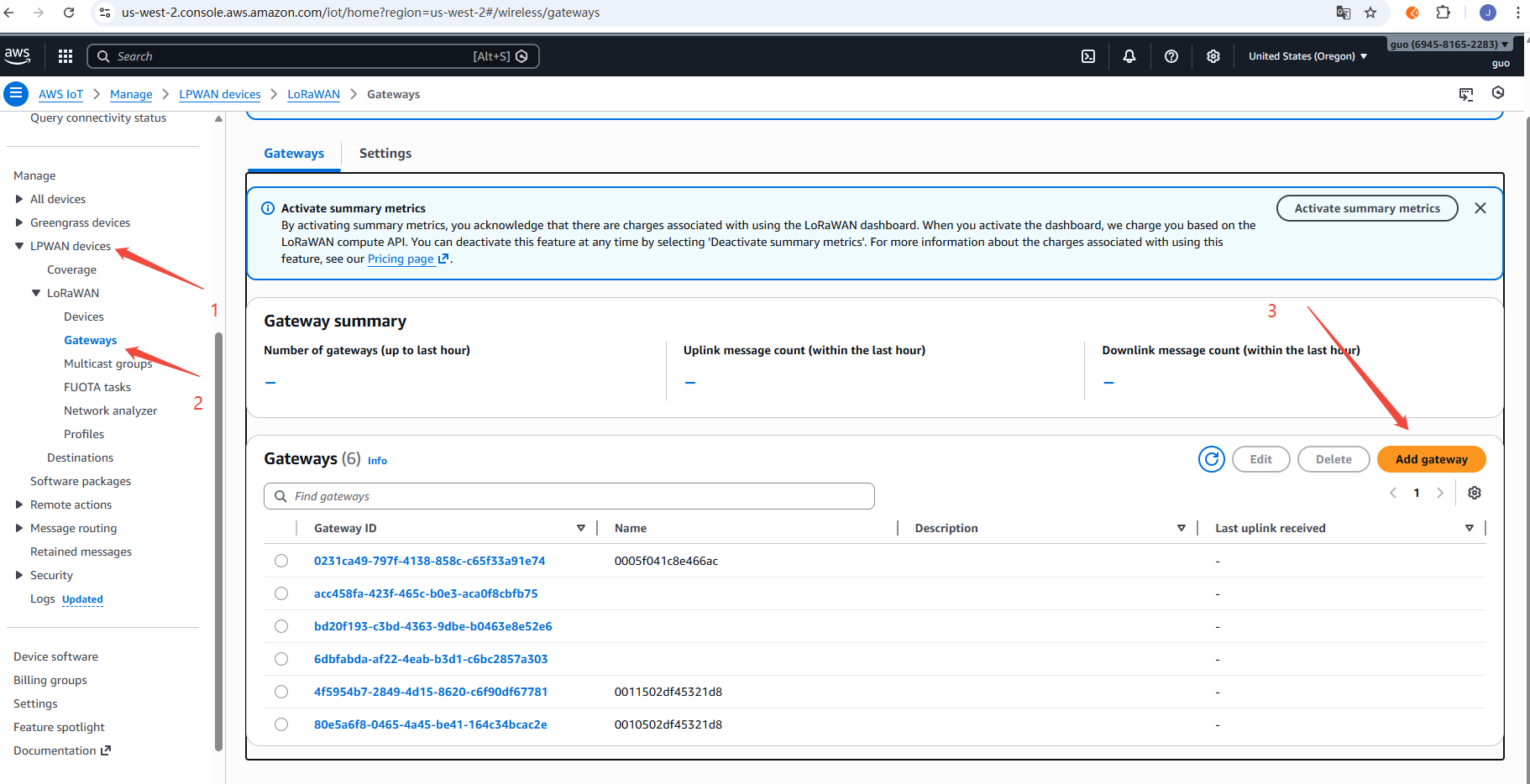This screenshot has height=784, width=1530.
Task: Open AWS CloudShell terminal icon
Action: [x=1088, y=56]
